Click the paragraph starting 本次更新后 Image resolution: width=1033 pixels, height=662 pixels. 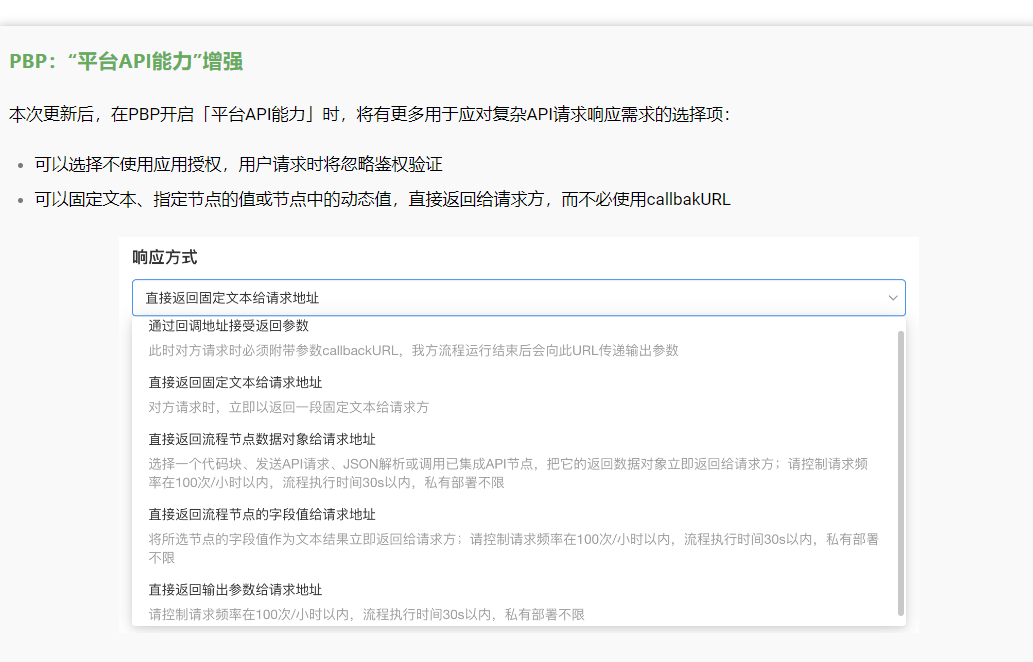pyautogui.click(x=370, y=114)
